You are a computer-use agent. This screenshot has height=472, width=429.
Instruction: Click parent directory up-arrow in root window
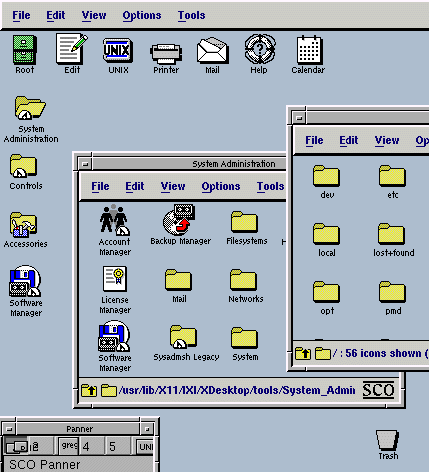303,353
